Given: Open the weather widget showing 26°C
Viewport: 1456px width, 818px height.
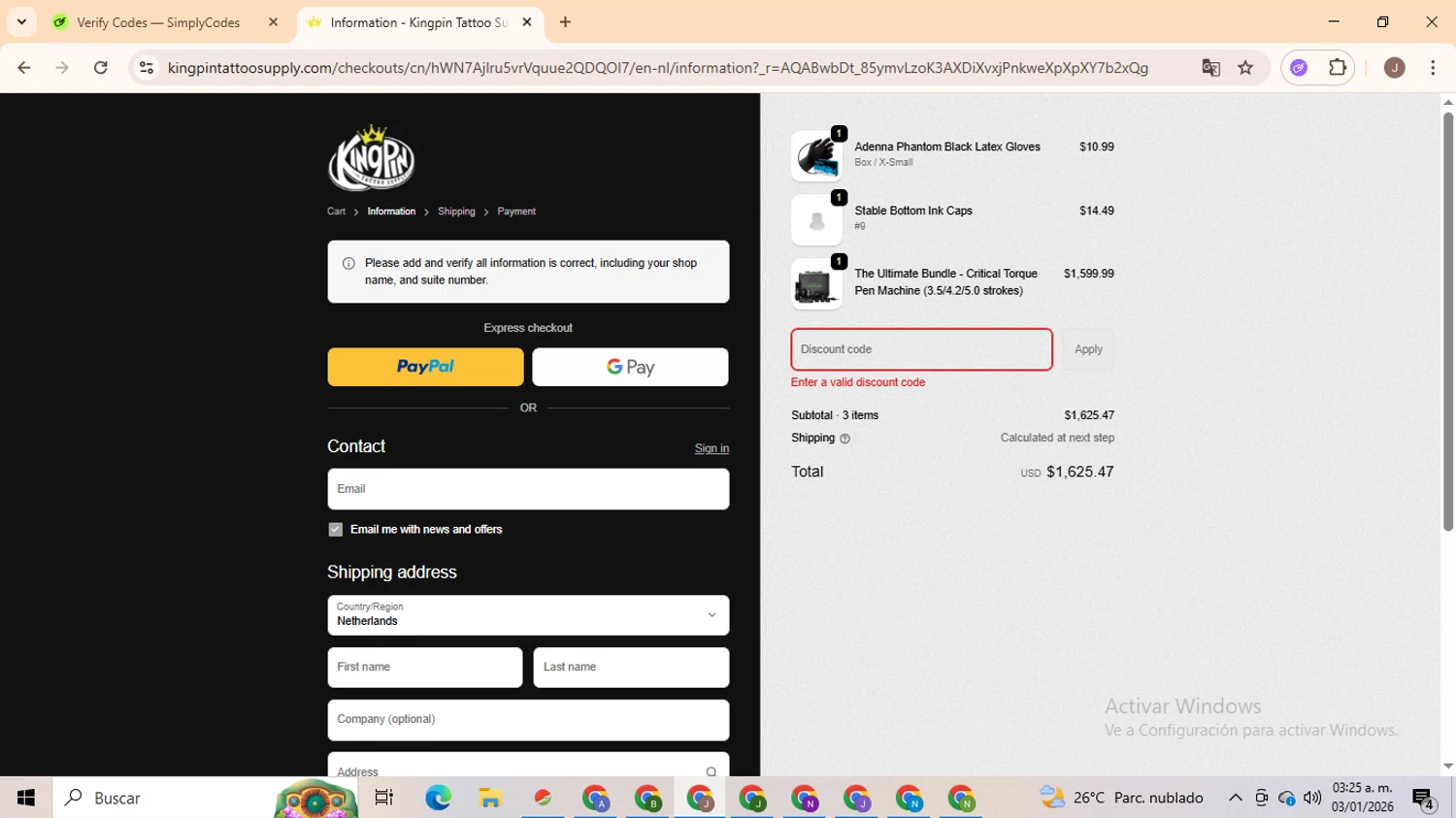Looking at the screenshot, I should [1121, 798].
